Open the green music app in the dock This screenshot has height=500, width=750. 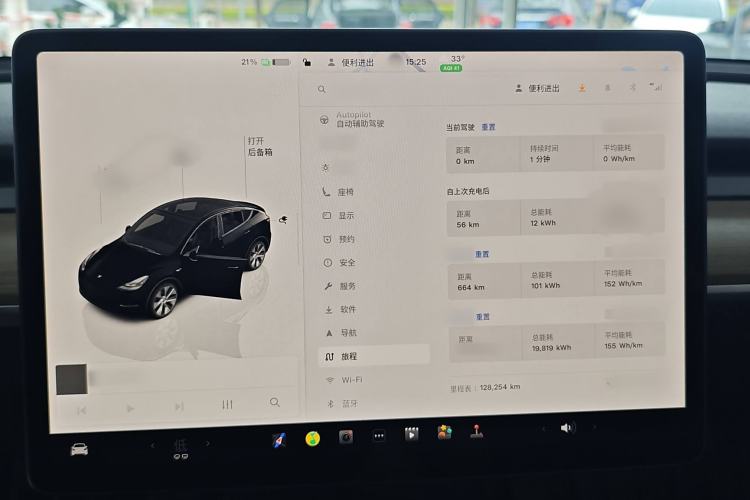click(312, 438)
